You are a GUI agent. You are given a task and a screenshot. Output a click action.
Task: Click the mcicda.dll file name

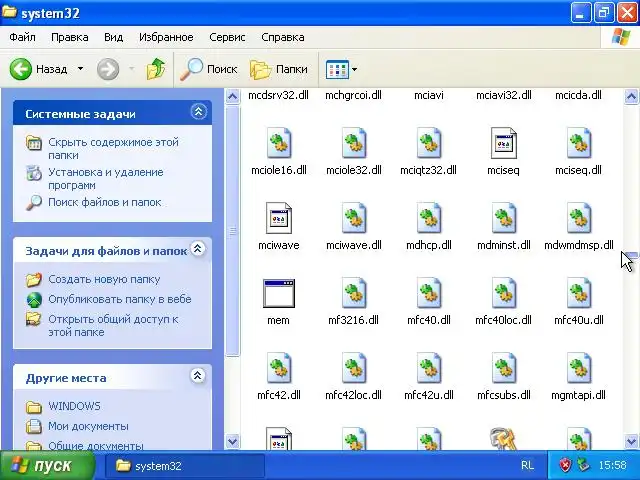[578, 95]
